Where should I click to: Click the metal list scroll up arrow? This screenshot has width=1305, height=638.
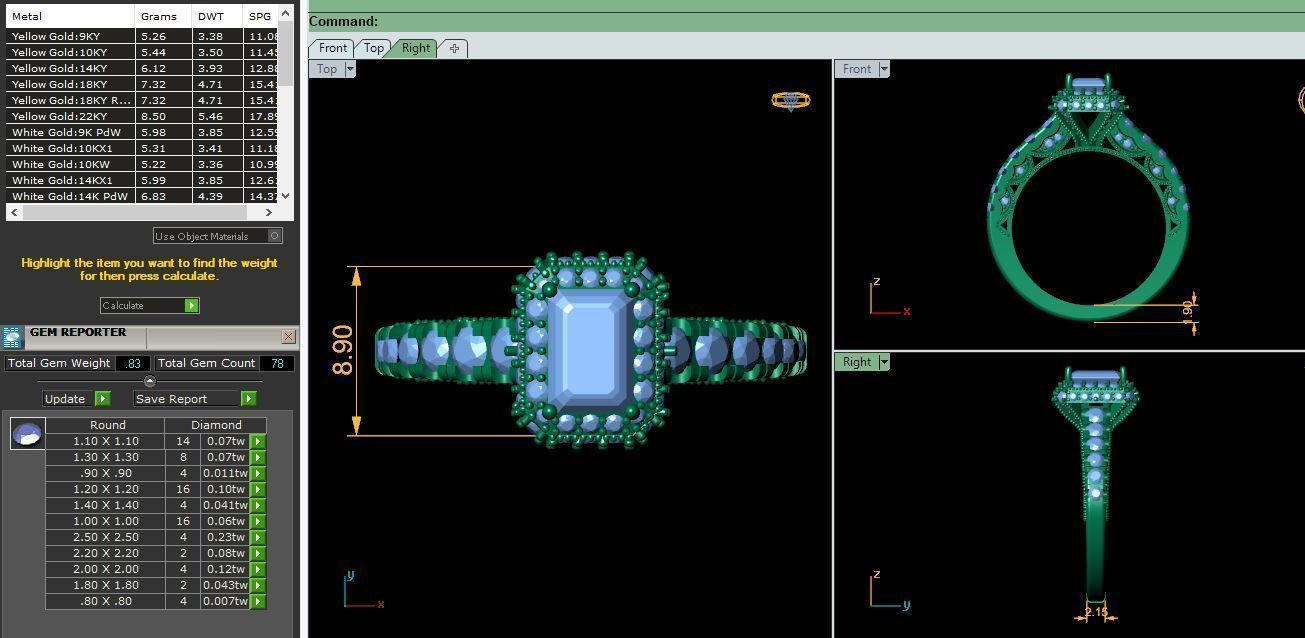pos(286,13)
